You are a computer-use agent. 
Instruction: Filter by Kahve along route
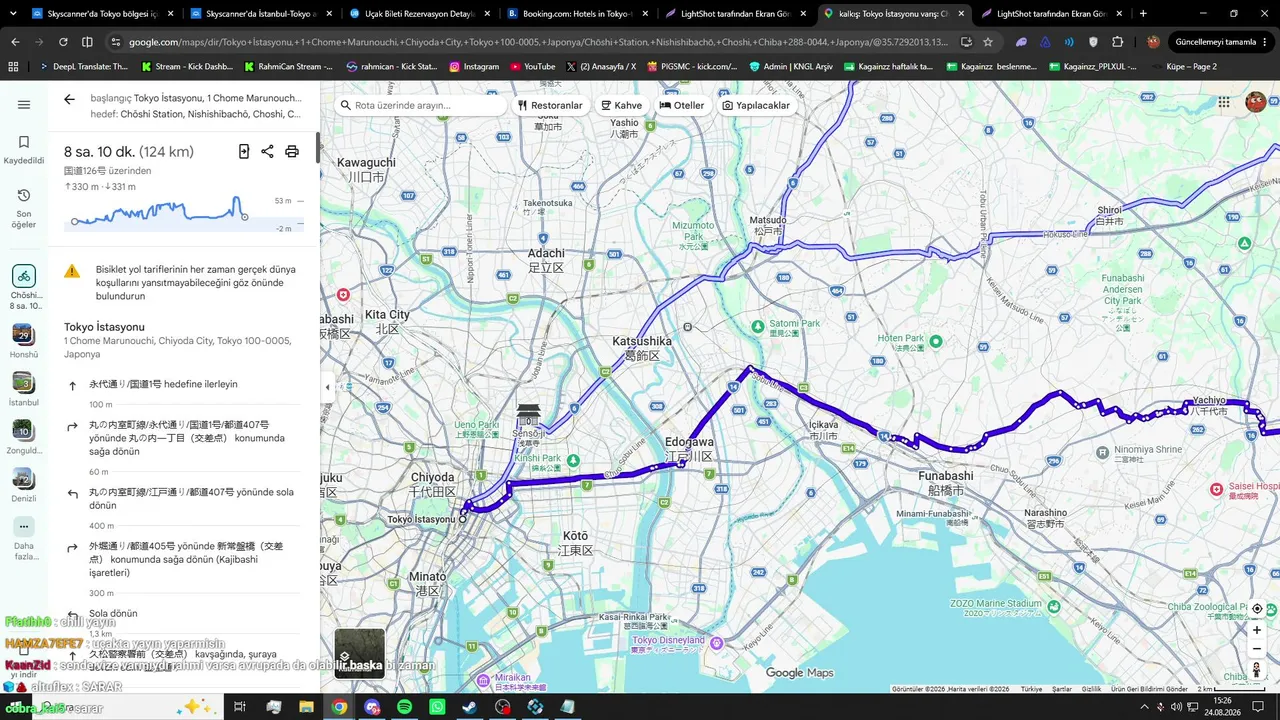click(621, 105)
